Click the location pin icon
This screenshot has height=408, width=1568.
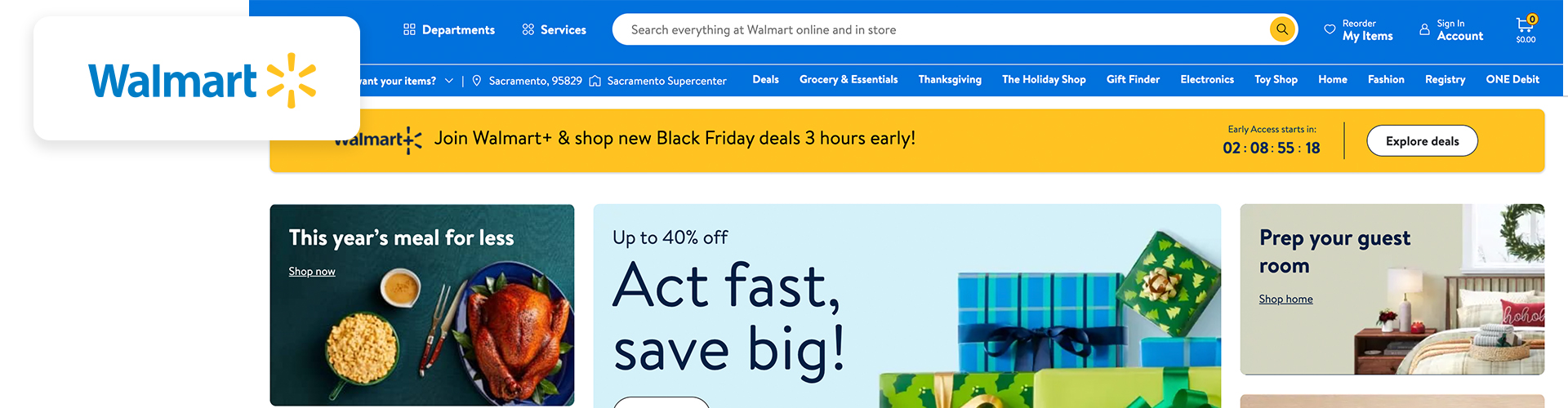pyautogui.click(x=477, y=81)
